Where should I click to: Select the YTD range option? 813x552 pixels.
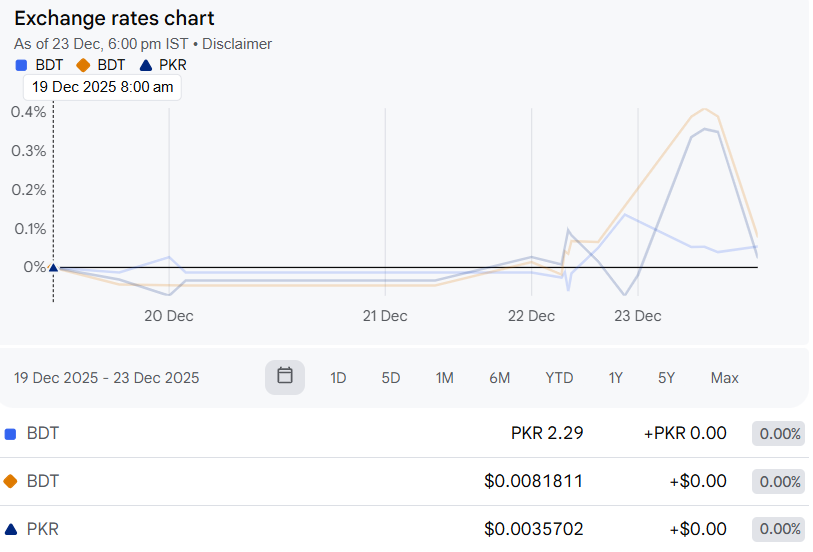pyautogui.click(x=559, y=378)
